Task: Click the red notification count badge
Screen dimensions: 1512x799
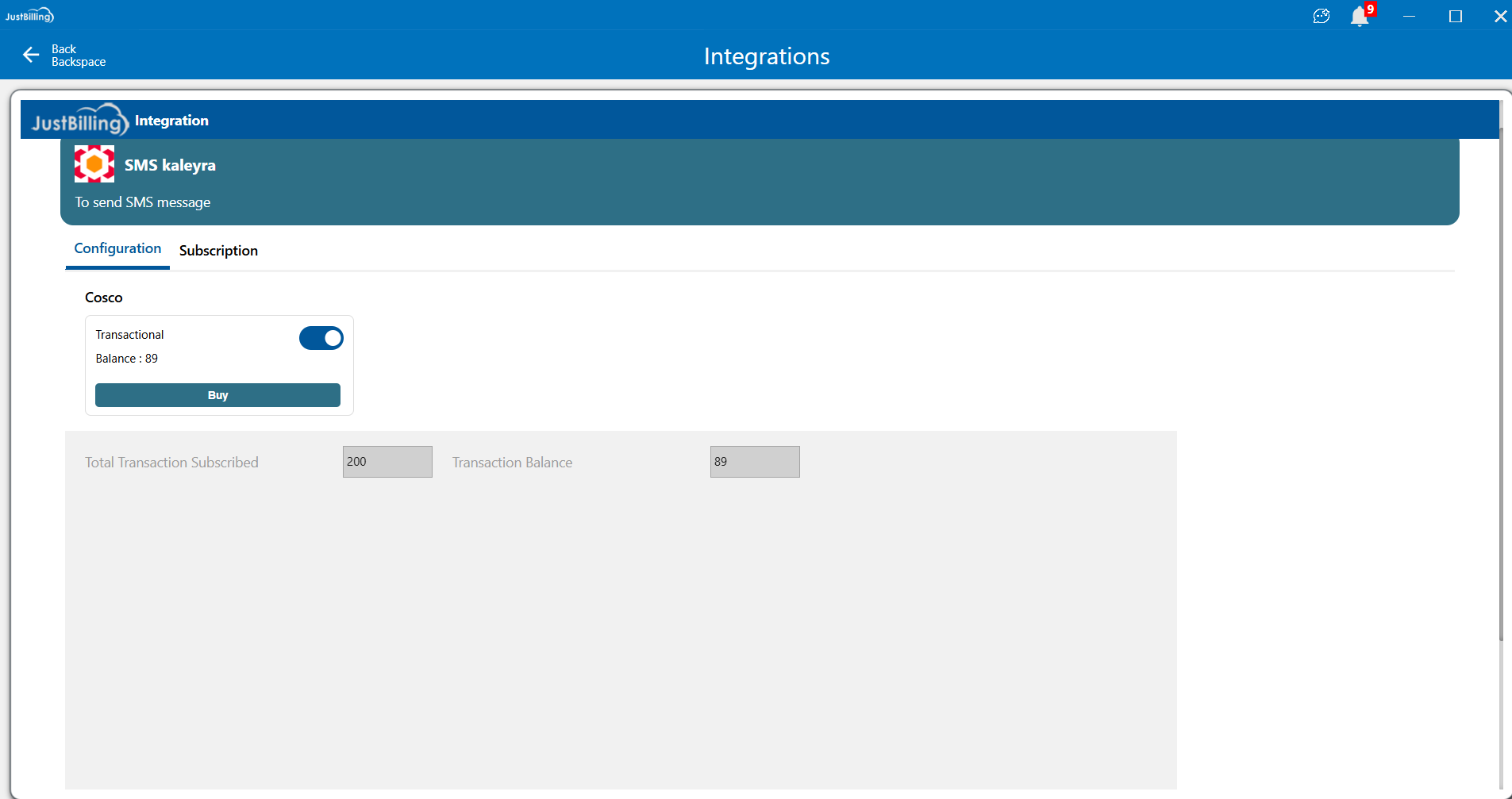Action: [x=1371, y=9]
